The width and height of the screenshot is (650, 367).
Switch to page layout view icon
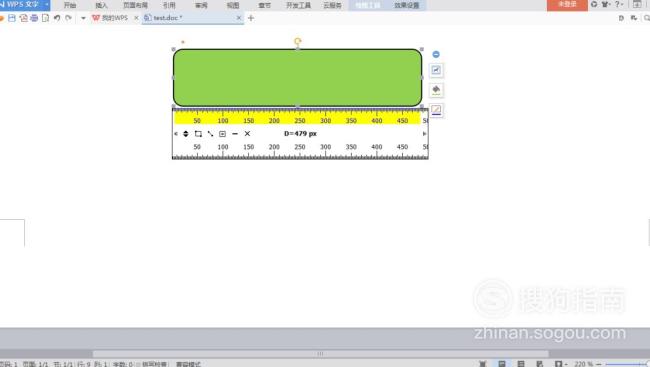tap(502, 364)
